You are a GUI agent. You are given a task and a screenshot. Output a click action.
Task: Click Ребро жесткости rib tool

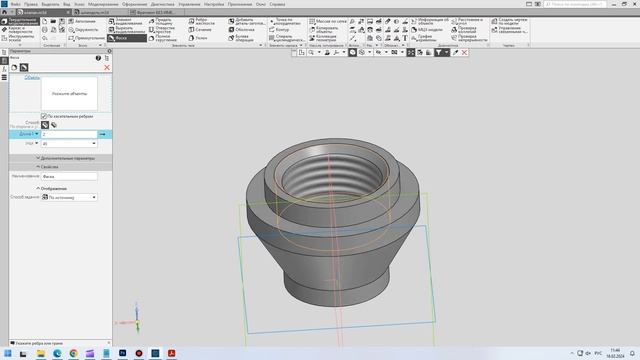pos(202,21)
